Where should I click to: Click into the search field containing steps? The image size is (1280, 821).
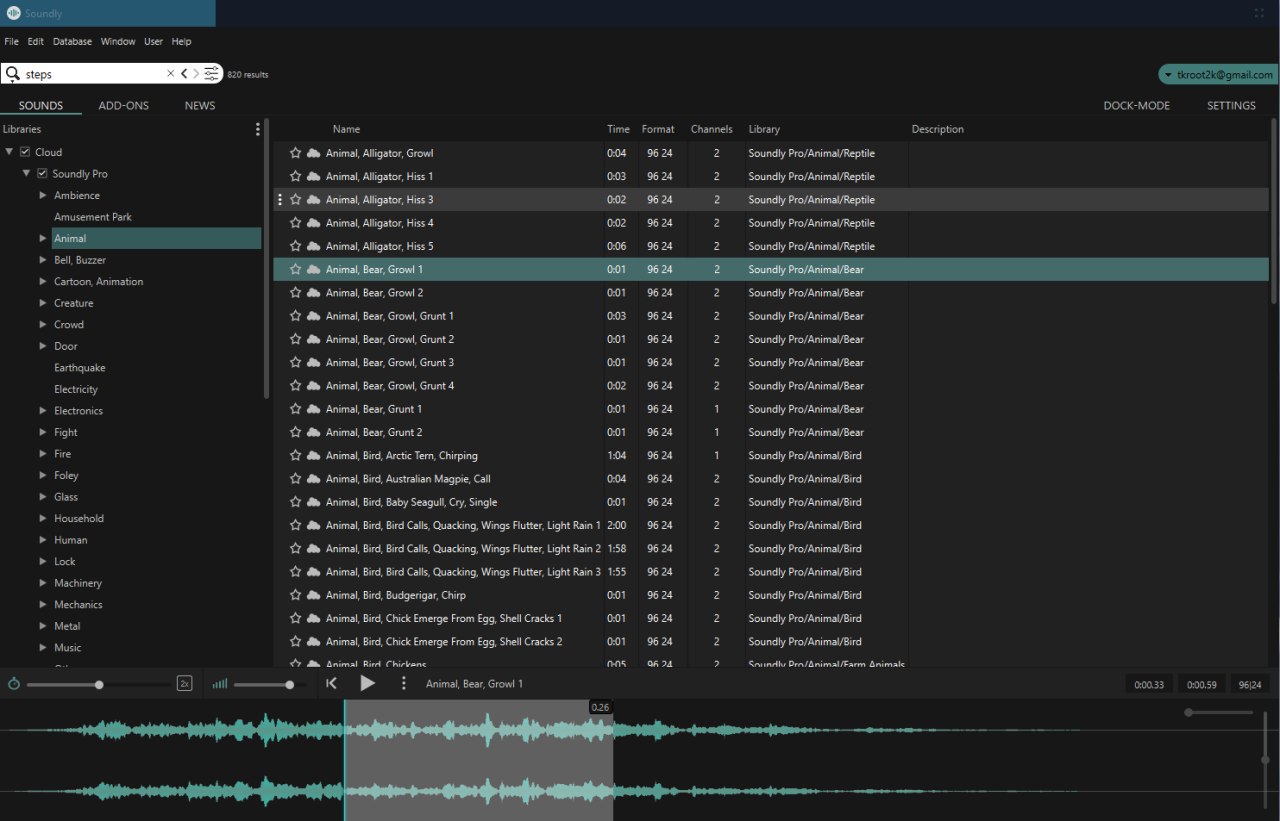click(94, 74)
